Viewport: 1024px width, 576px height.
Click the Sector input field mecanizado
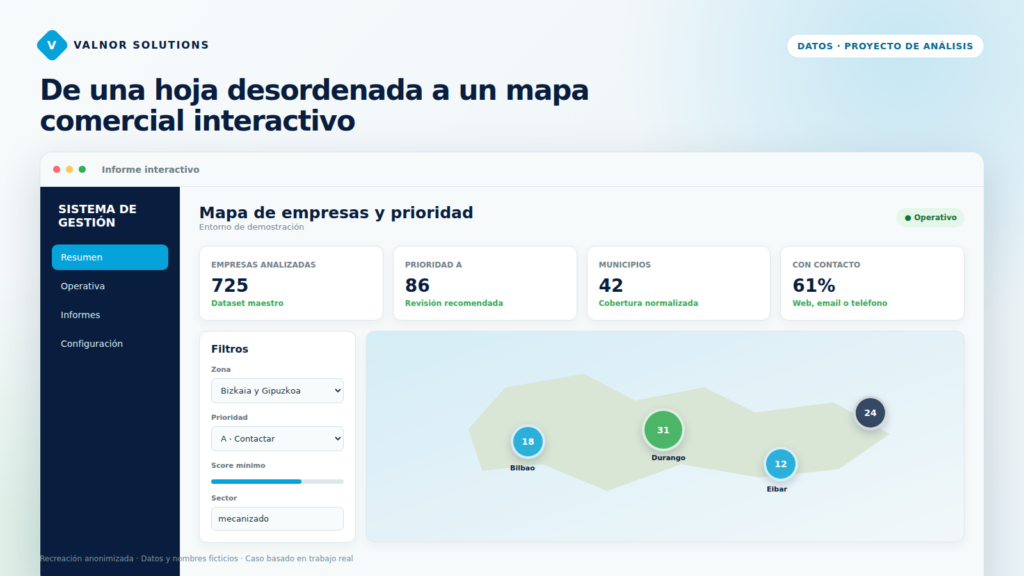click(277, 519)
